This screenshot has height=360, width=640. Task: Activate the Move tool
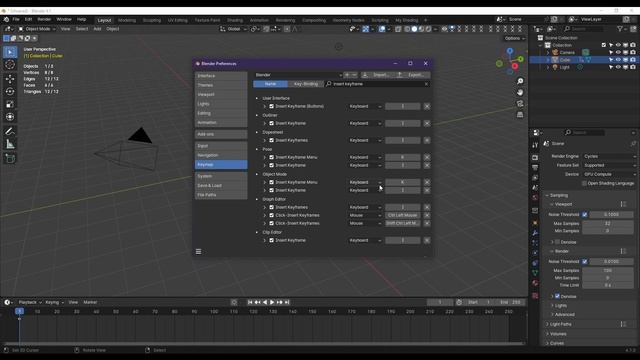click(10, 79)
